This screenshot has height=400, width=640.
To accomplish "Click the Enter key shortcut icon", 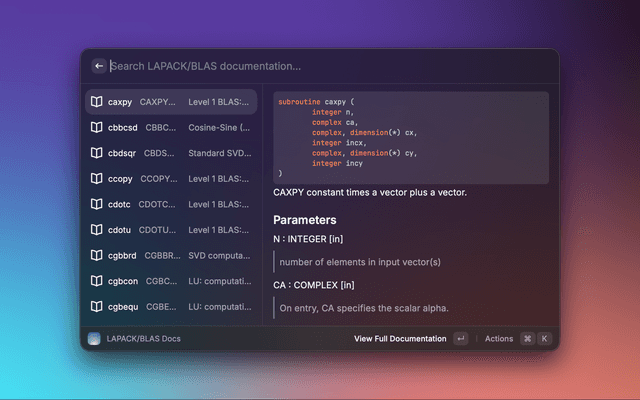I will (460, 339).
